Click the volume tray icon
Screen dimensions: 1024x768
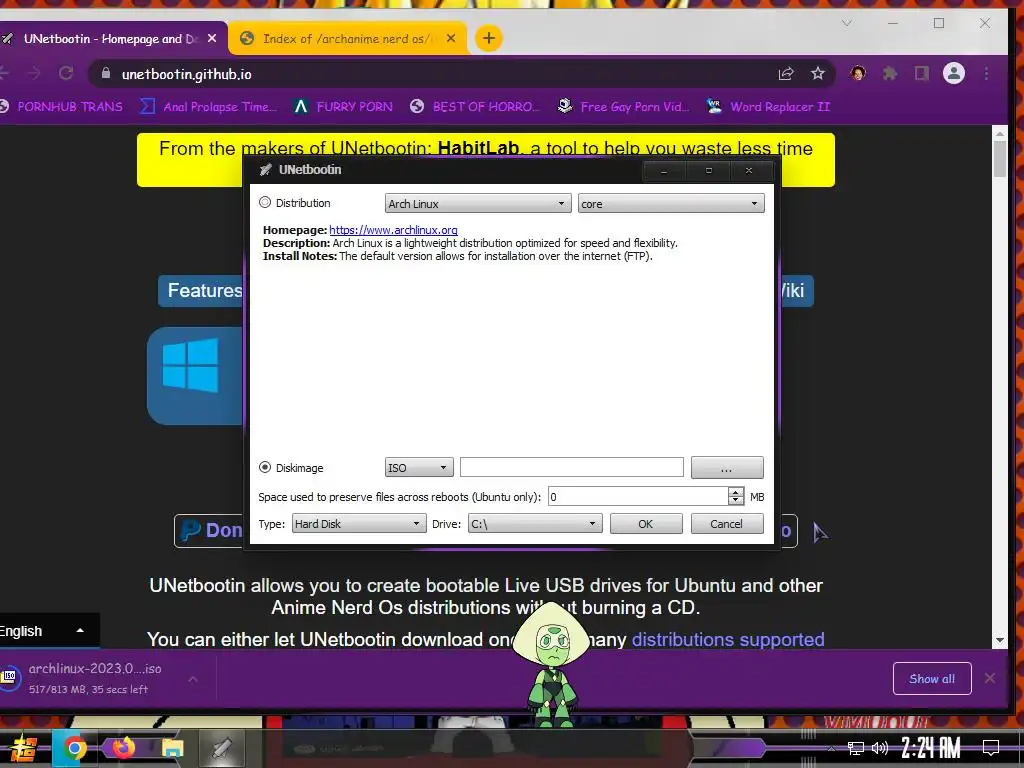coord(880,748)
